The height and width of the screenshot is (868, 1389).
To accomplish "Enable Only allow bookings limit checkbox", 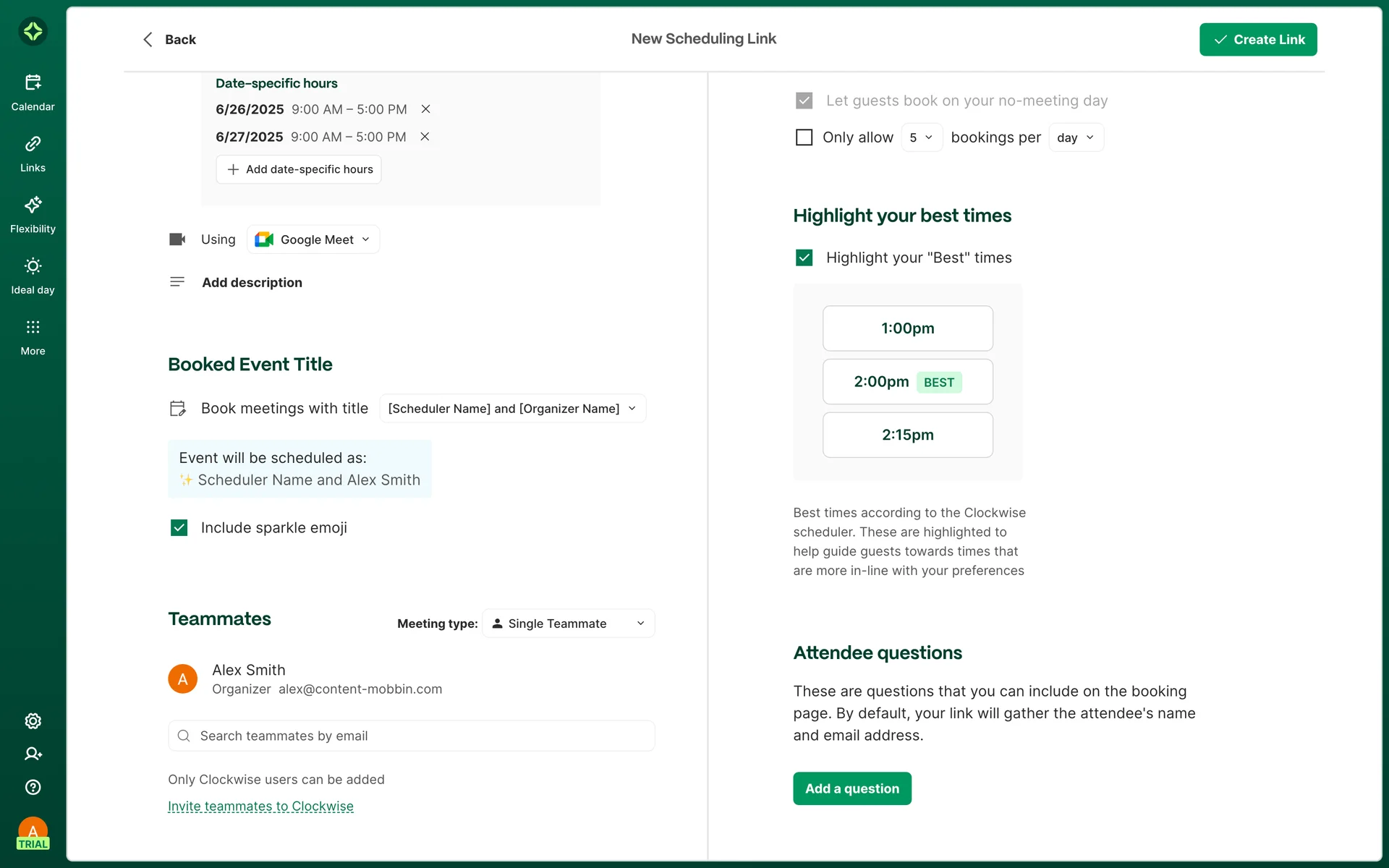I will [x=804, y=137].
